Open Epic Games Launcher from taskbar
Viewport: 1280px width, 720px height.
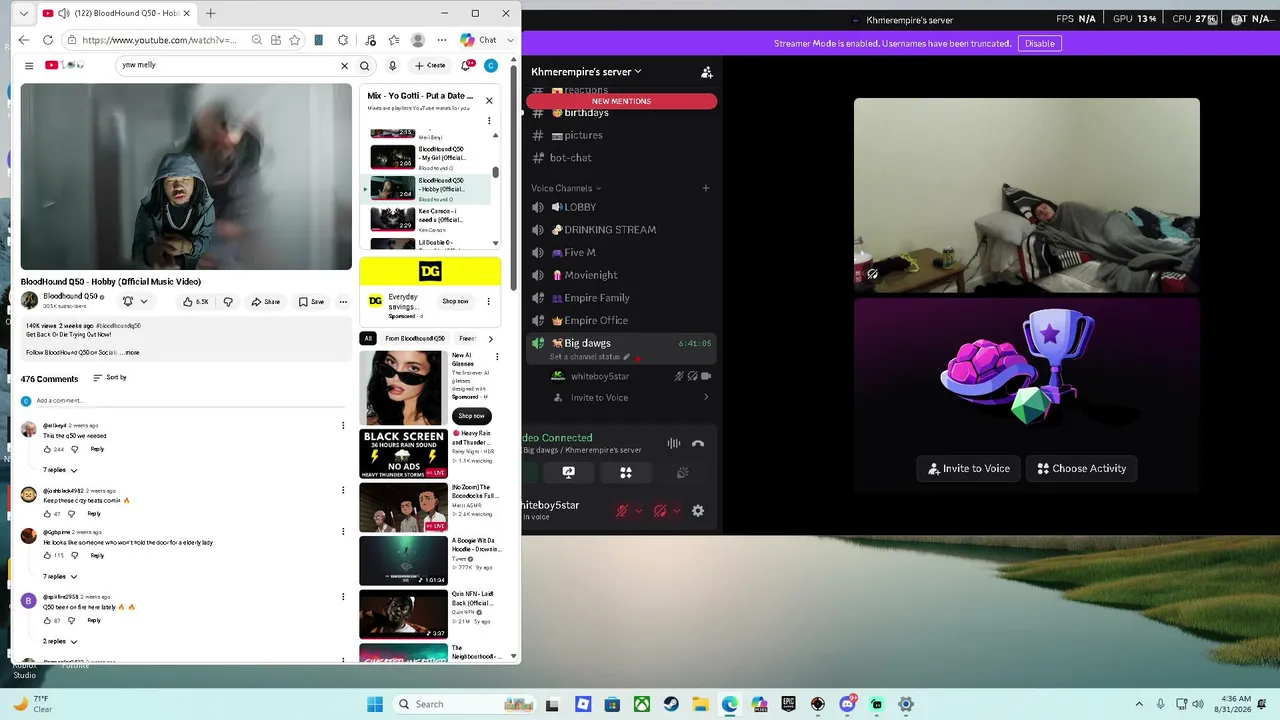788,704
